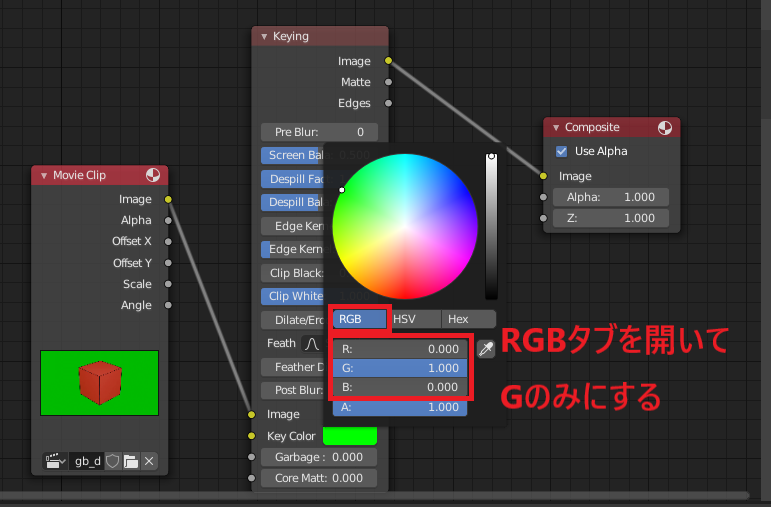Image resolution: width=771 pixels, height=507 pixels.
Task: Click the green Key Color swatch
Action: (350, 436)
